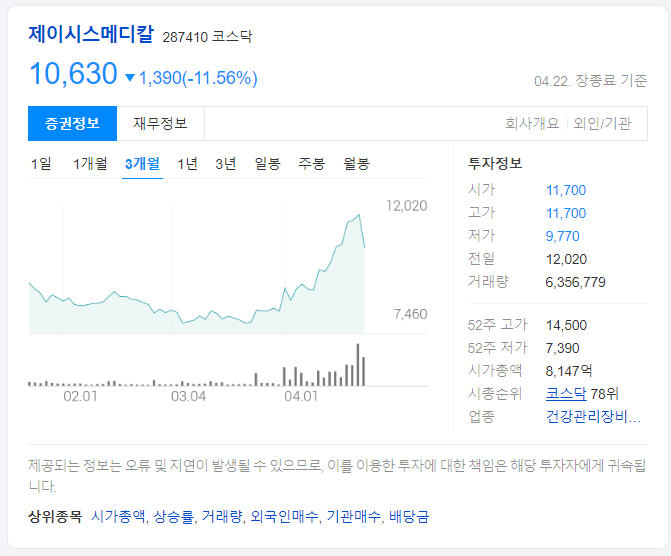Open top stocks by 외국인매수
The height and width of the screenshot is (556, 671).
click(284, 516)
